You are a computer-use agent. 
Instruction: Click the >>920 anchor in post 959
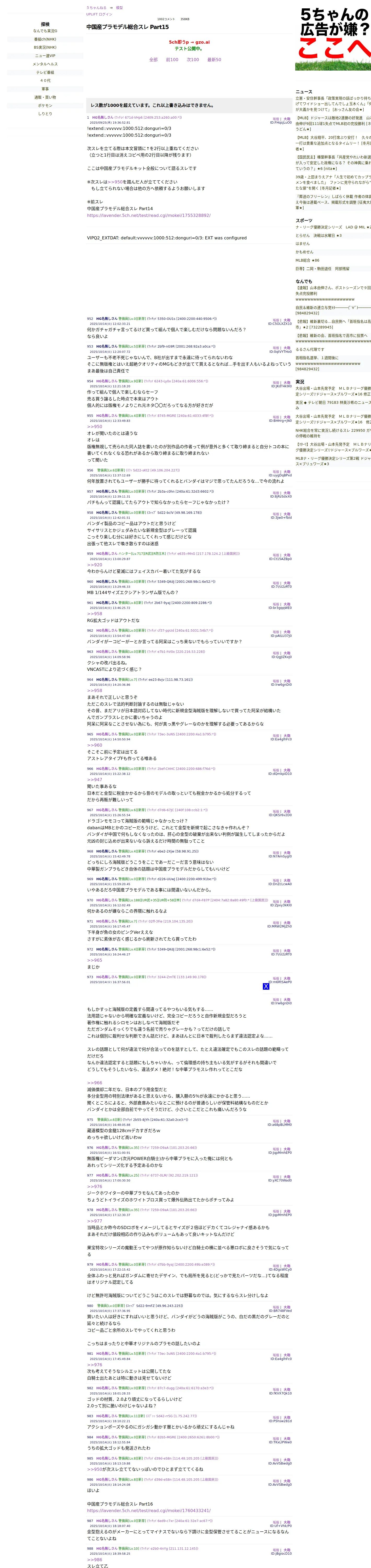(x=94, y=565)
